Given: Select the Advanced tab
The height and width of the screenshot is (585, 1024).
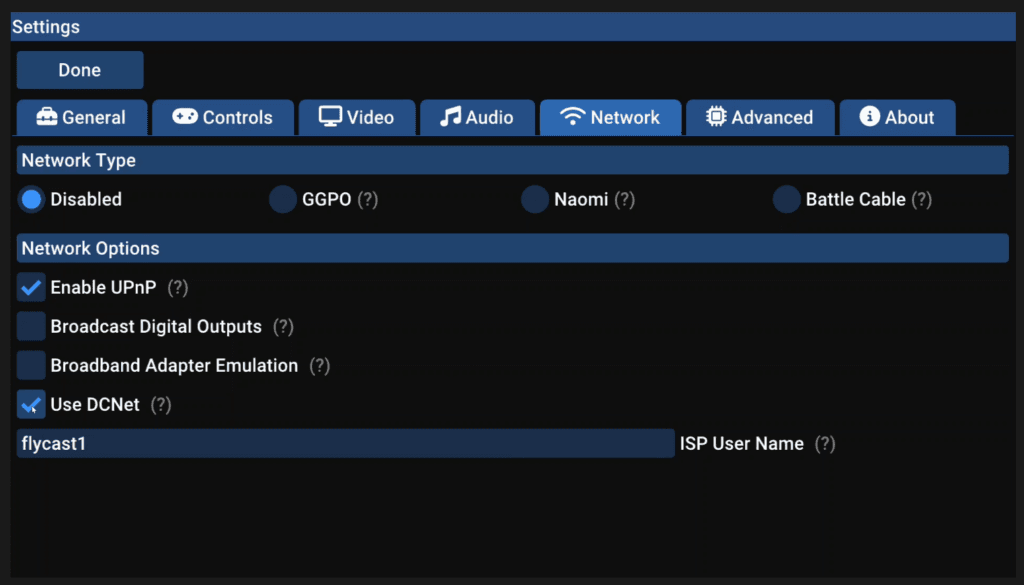Looking at the screenshot, I should (759, 117).
